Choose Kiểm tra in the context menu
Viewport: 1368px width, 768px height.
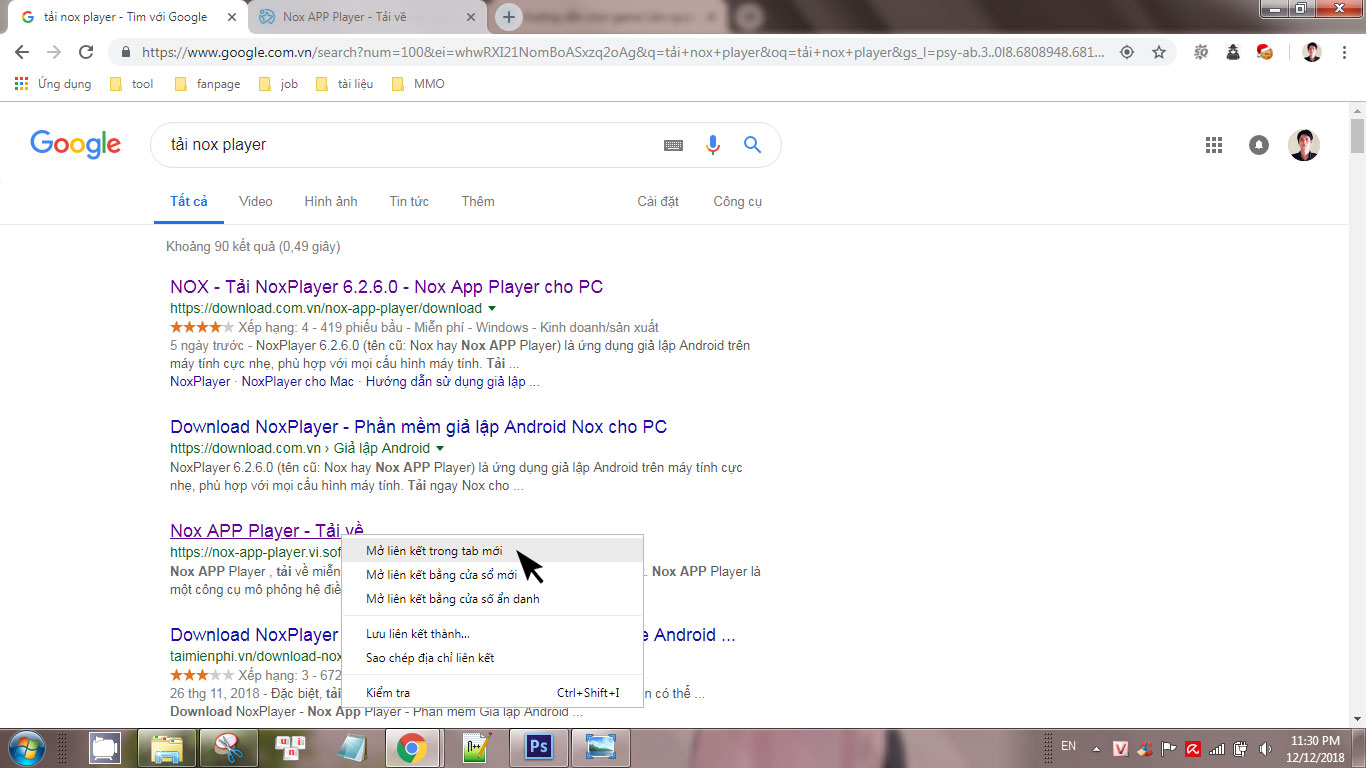492,693
